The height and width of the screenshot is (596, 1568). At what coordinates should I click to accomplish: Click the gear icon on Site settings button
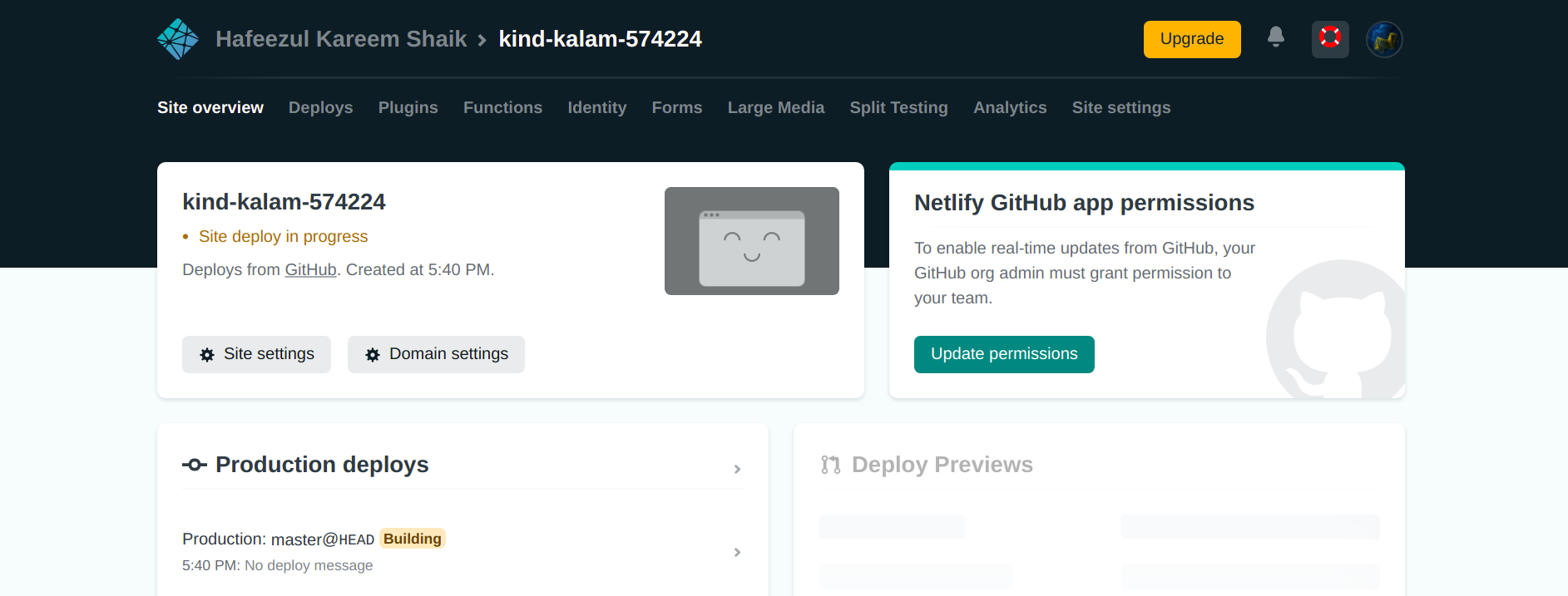pyautogui.click(x=207, y=355)
